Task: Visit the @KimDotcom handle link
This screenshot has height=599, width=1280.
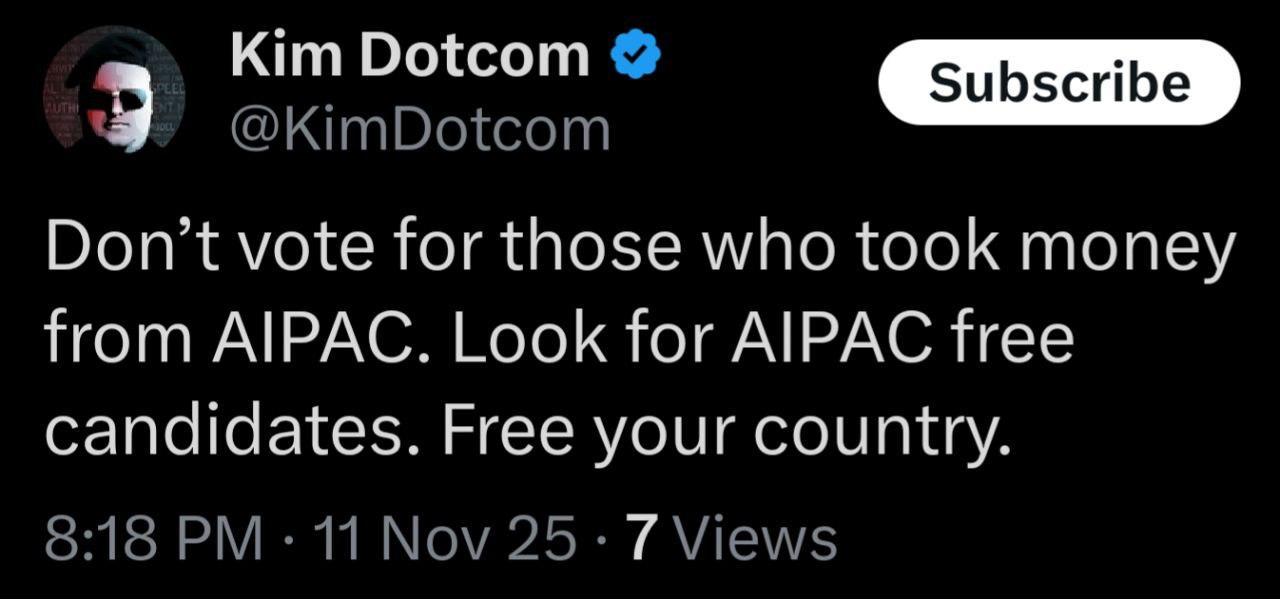Action: point(420,130)
